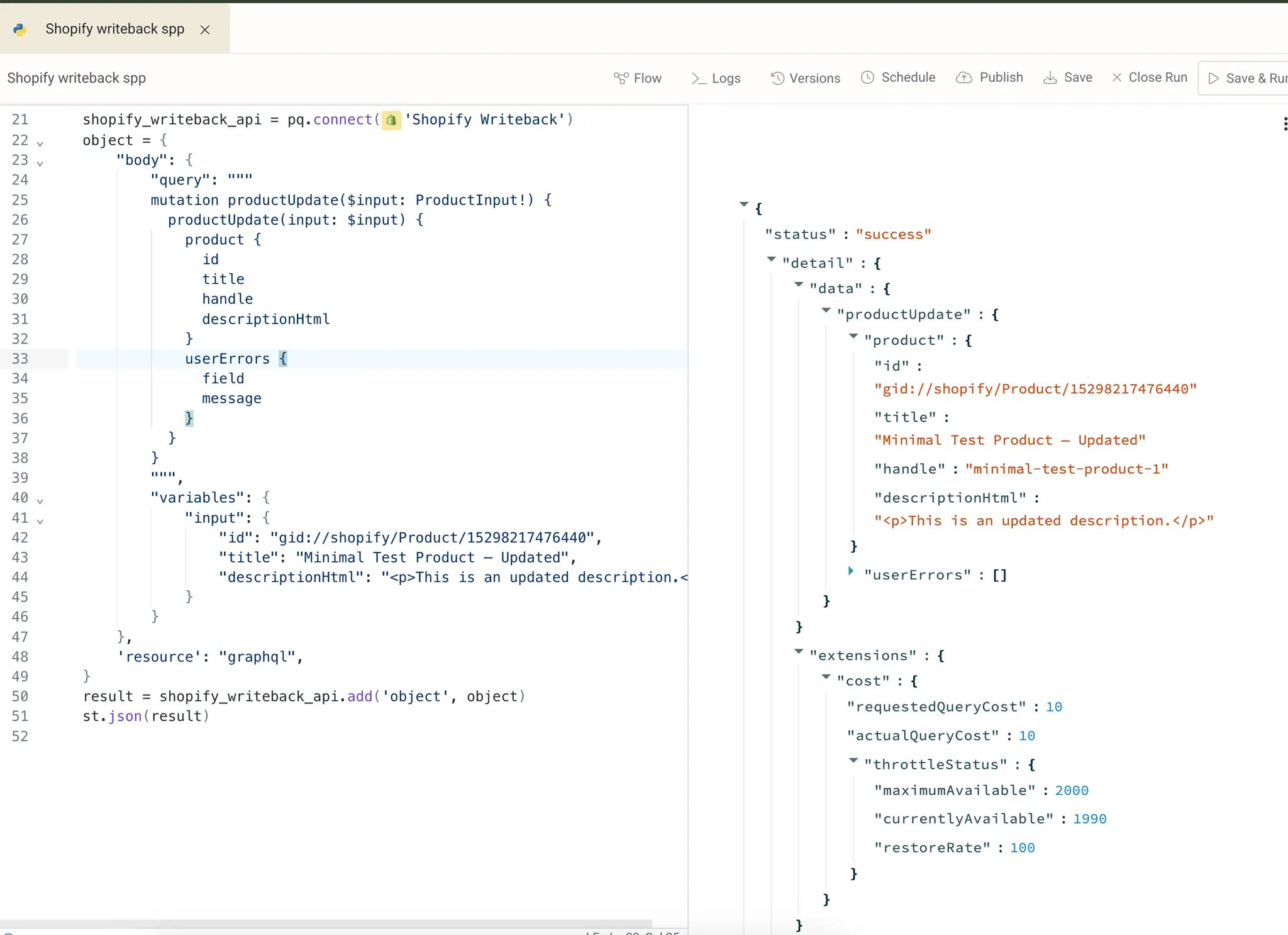1288x935 pixels.
Task: Click the horizontal scrollbar of the code editor
Action: [x=326, y=924]
